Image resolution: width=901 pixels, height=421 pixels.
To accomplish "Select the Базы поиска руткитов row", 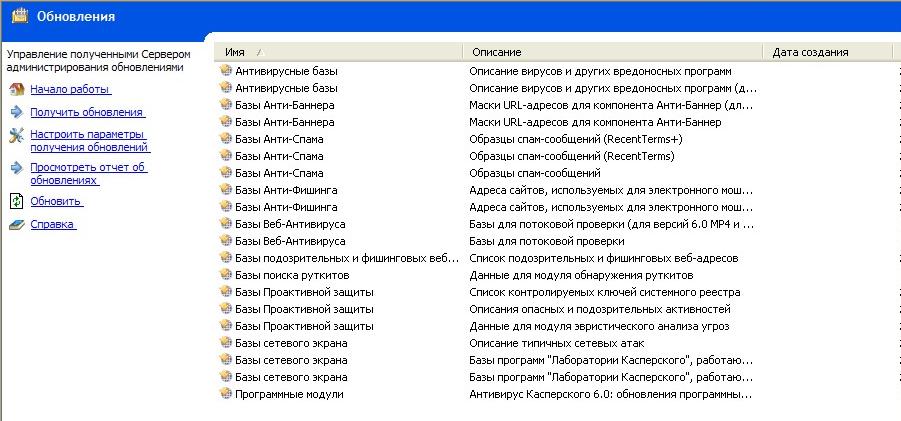I will (x=292, y=275).
